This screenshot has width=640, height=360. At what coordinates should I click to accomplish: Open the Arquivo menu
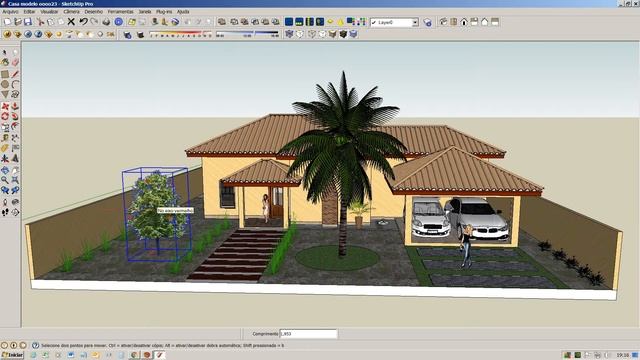(x=10, y=11)
